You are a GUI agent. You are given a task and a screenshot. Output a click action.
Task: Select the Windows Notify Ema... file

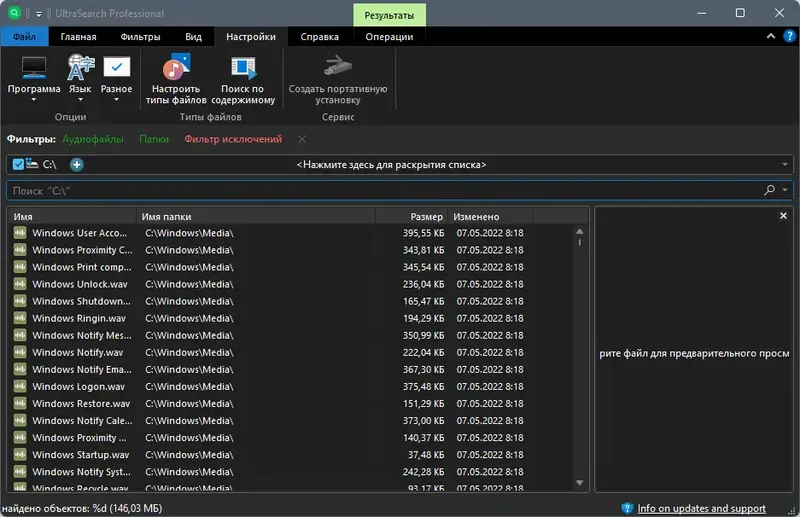tap(82, 370)
